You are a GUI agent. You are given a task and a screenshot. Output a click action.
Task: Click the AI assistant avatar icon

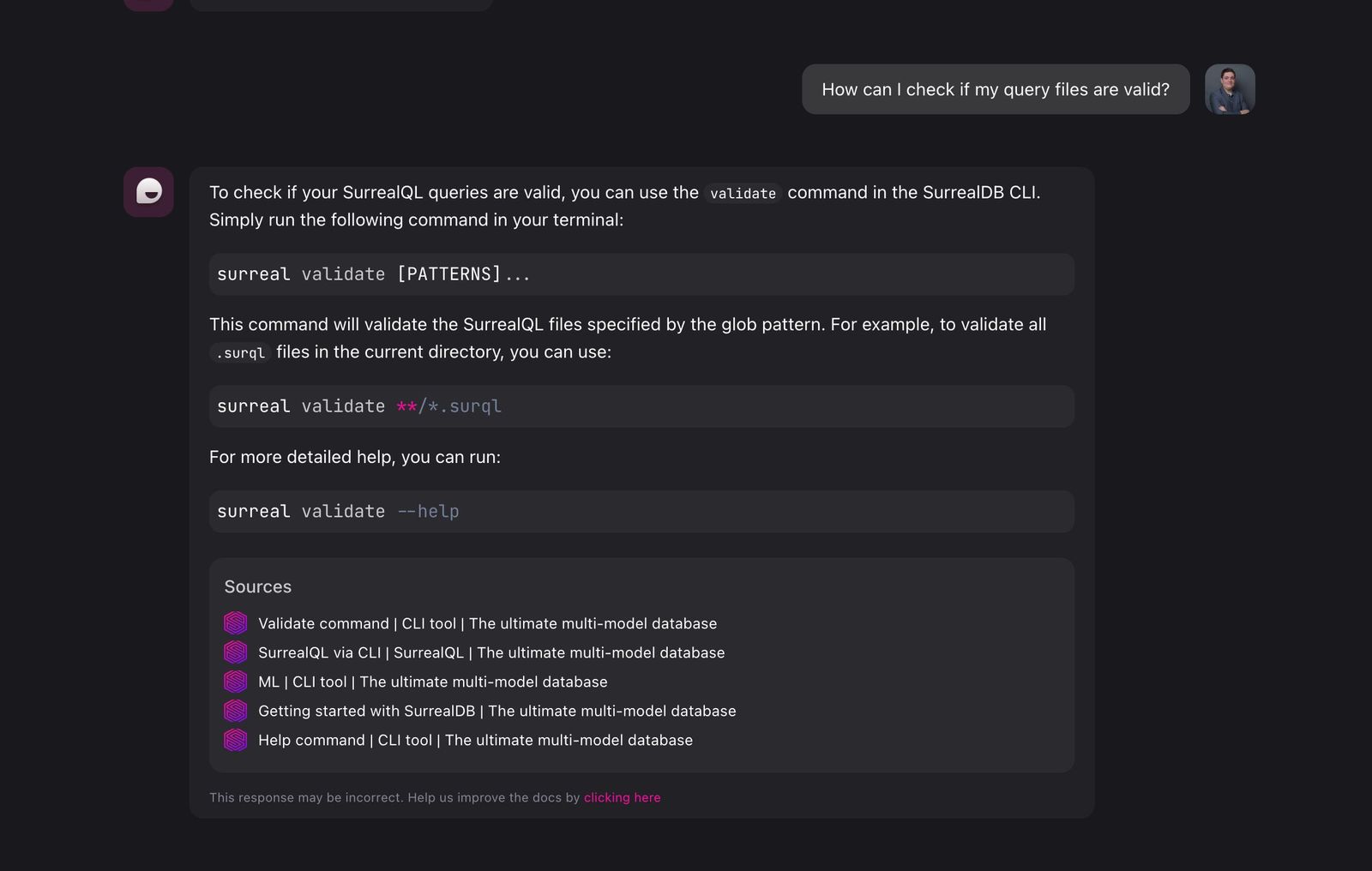pos(148,192)
